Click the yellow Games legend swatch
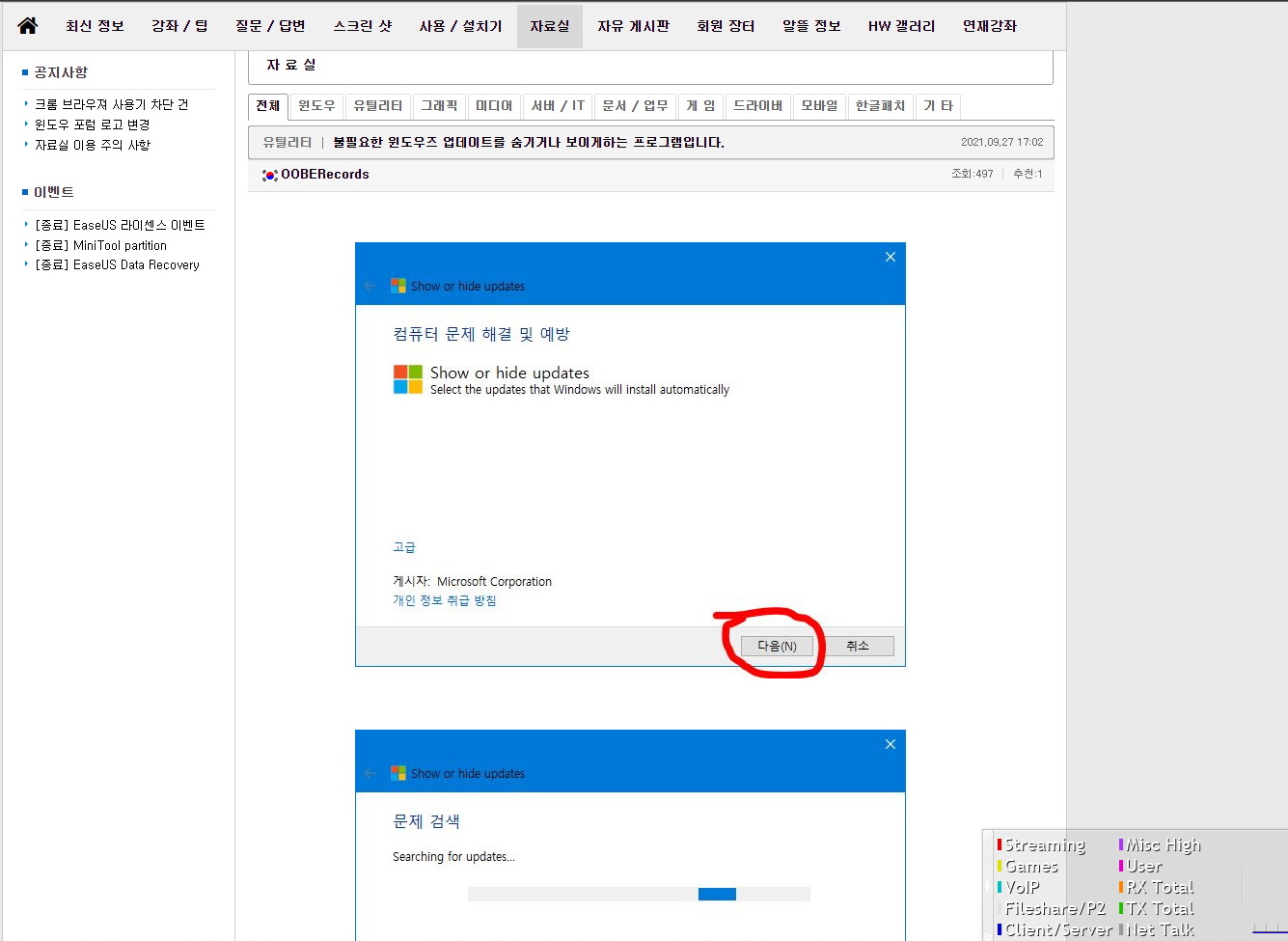 coord(1000,866)
